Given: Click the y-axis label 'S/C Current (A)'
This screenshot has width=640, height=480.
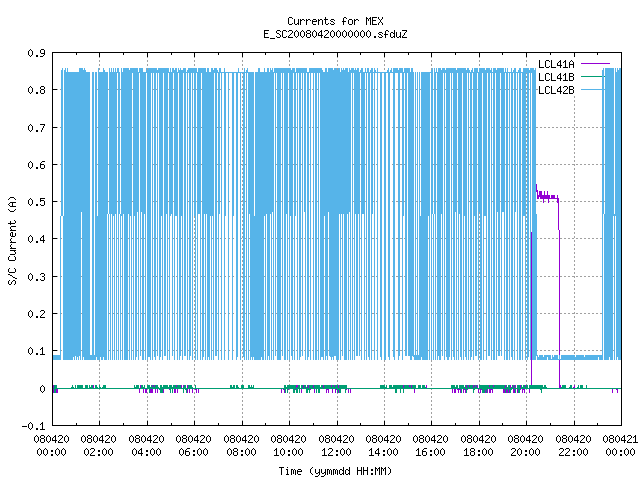Looking at the screenshot, I should pos(13,240).
